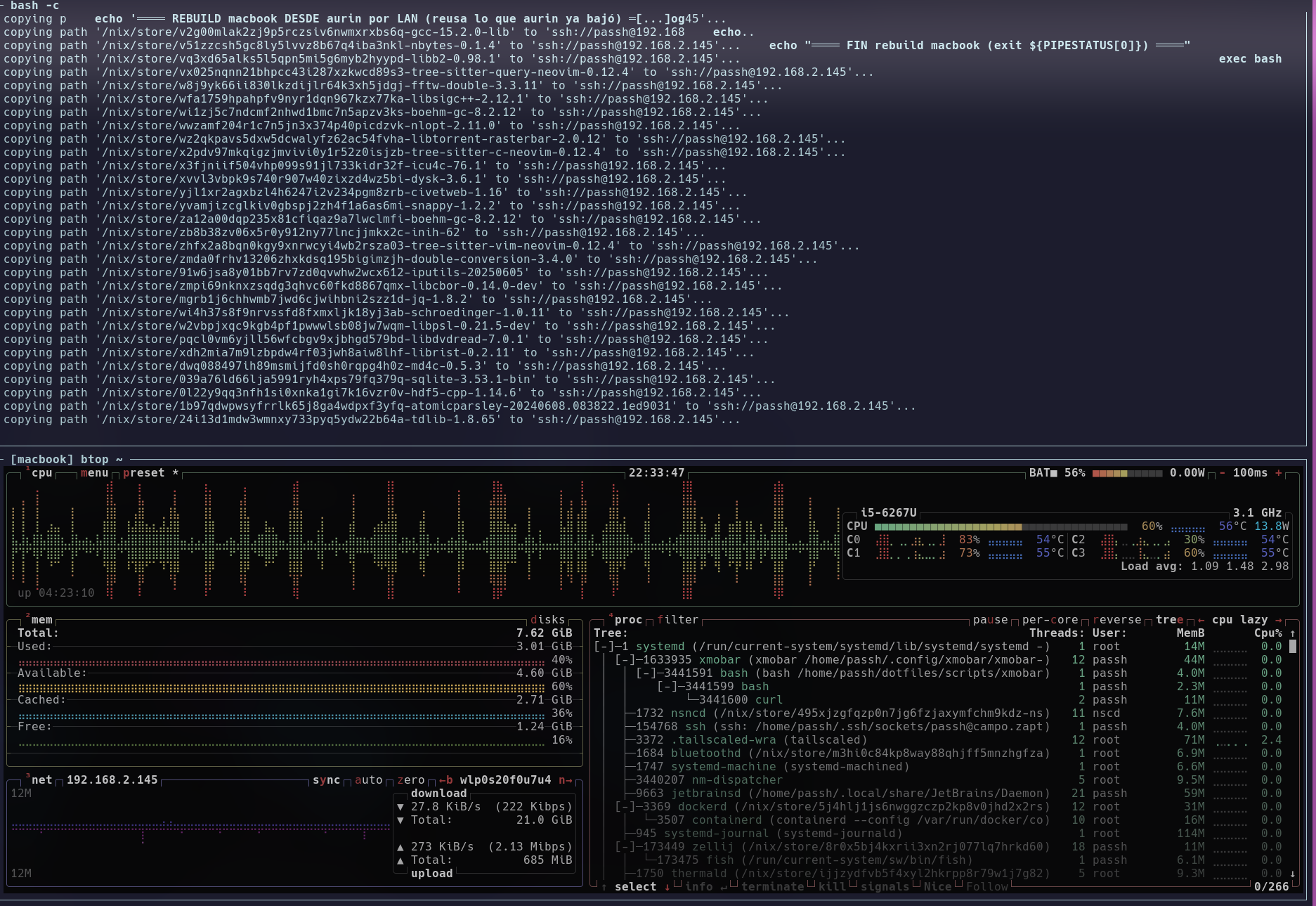
Task: Select the curl process row
Action: [937, 700]
